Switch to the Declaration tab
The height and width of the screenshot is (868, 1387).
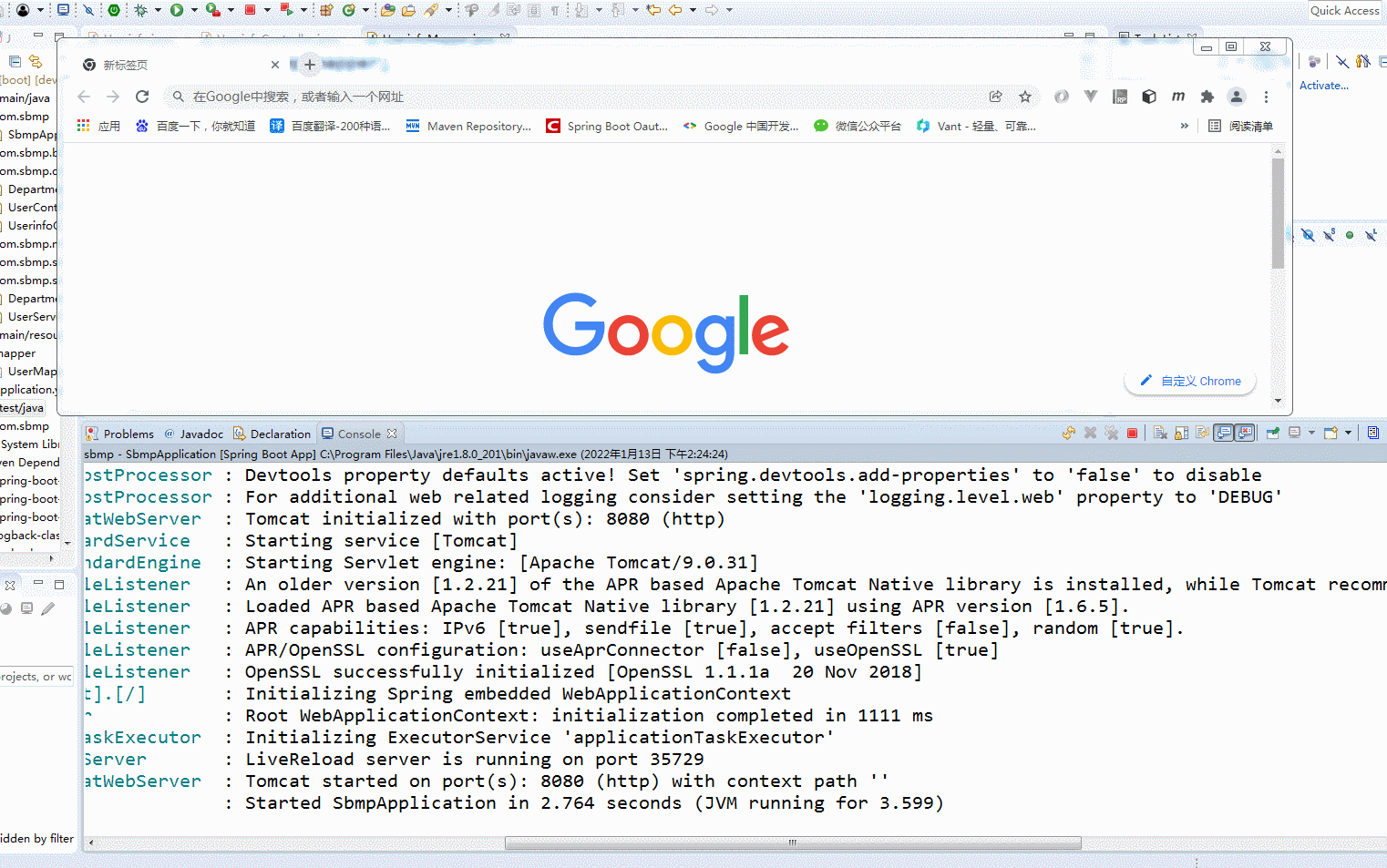click(x=272, y=434)
